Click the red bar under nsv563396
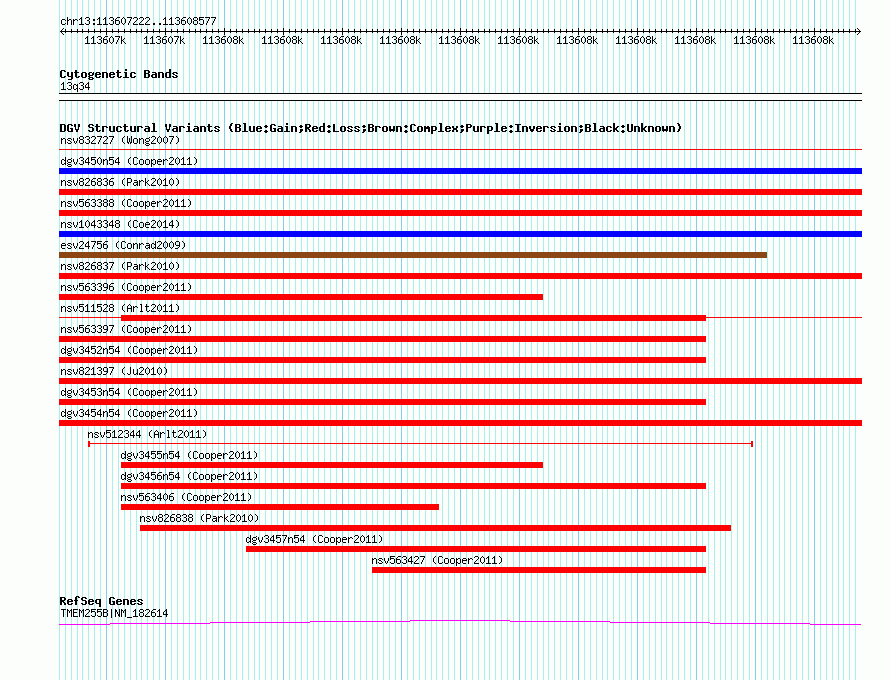Screen dimensions: 890x680 click(x=301, y=297)
